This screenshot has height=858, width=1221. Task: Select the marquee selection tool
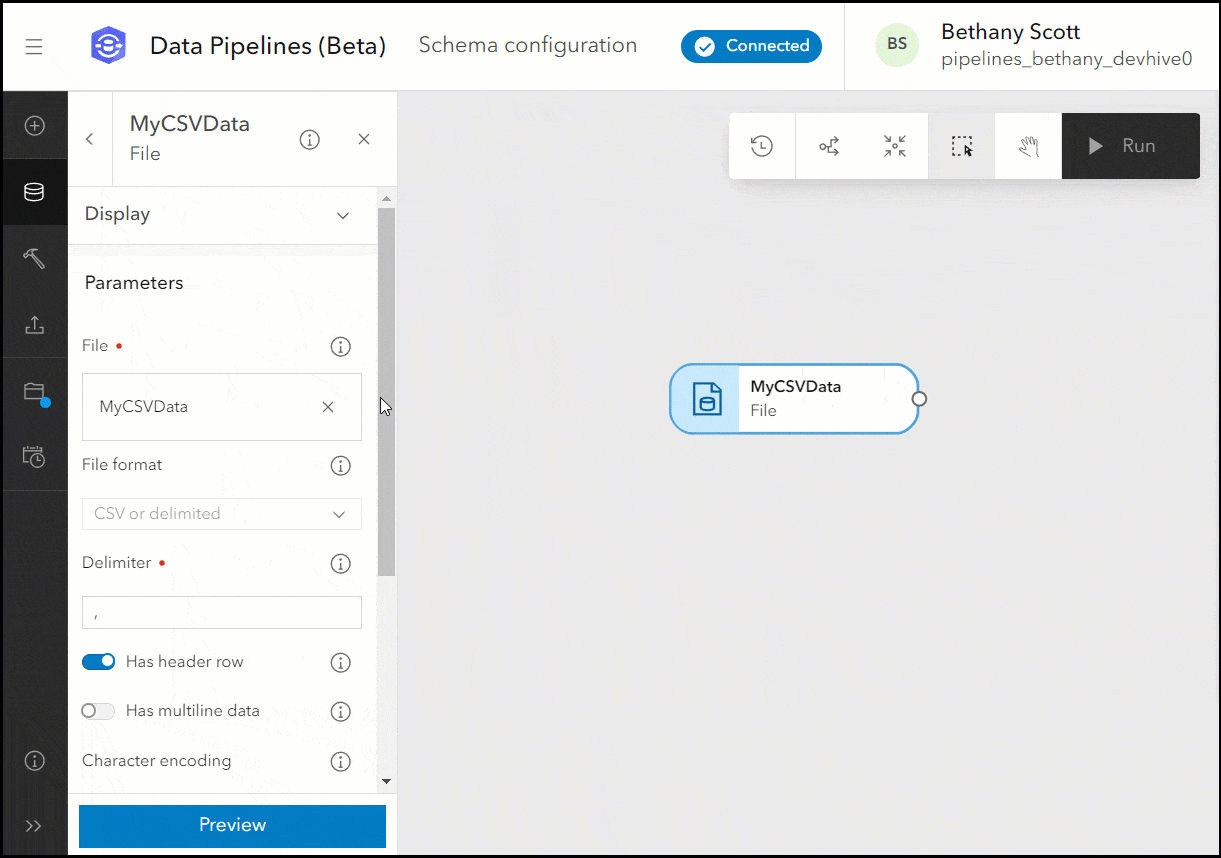pyautogui.click(x=961, y=145)
